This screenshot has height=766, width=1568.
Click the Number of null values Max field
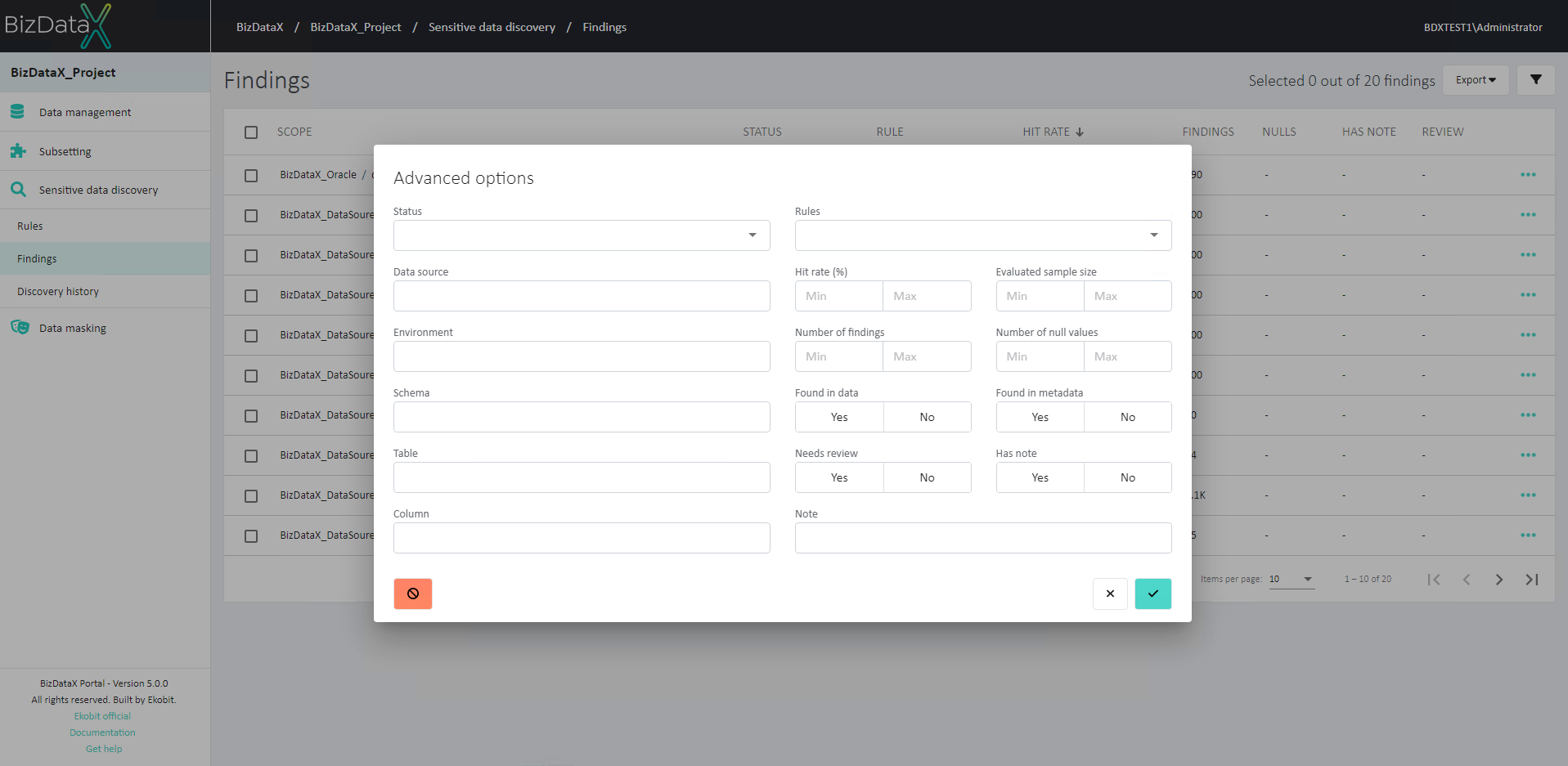point(1128,356)
